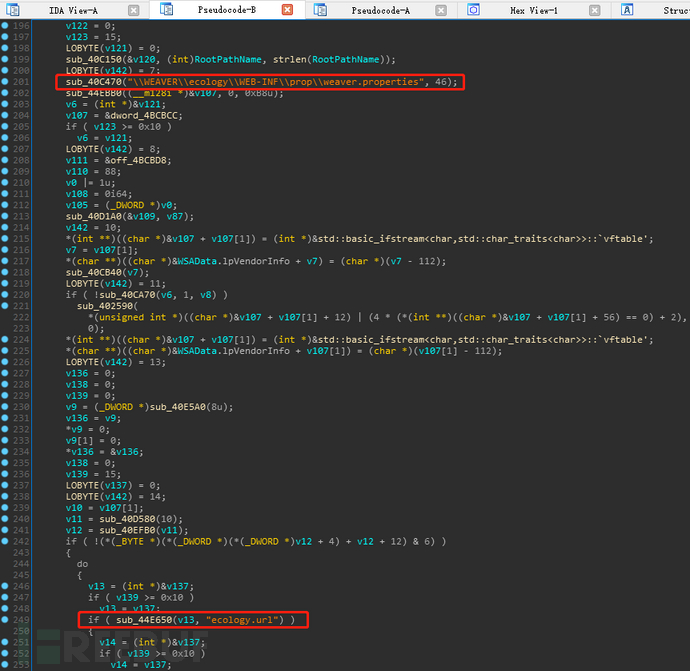Switch to the Pseudocode-A tab
The image size is (690, 671).
coord(380,10)
